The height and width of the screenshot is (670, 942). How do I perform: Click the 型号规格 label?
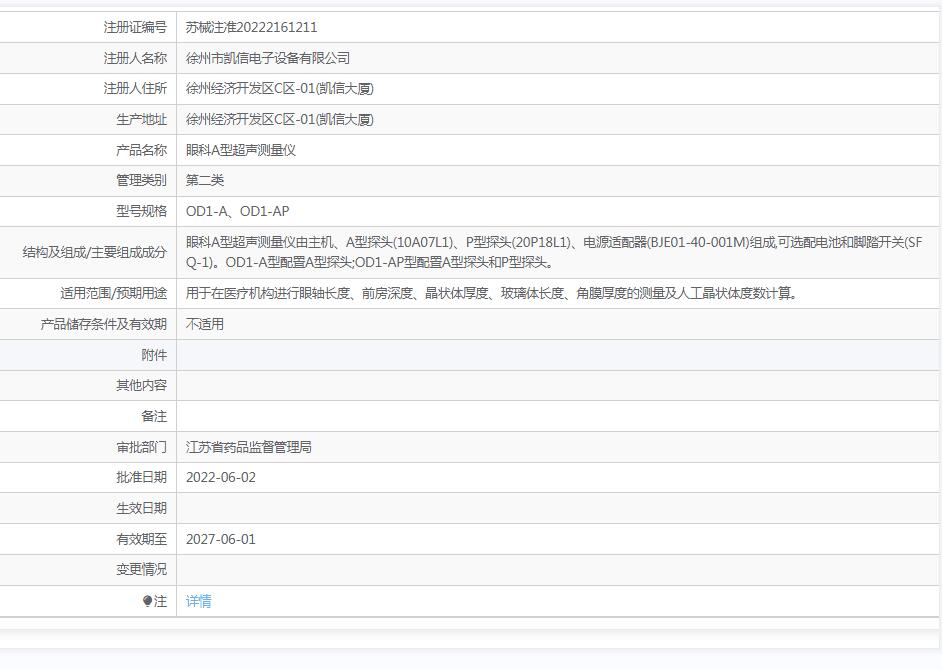(141, 212)
